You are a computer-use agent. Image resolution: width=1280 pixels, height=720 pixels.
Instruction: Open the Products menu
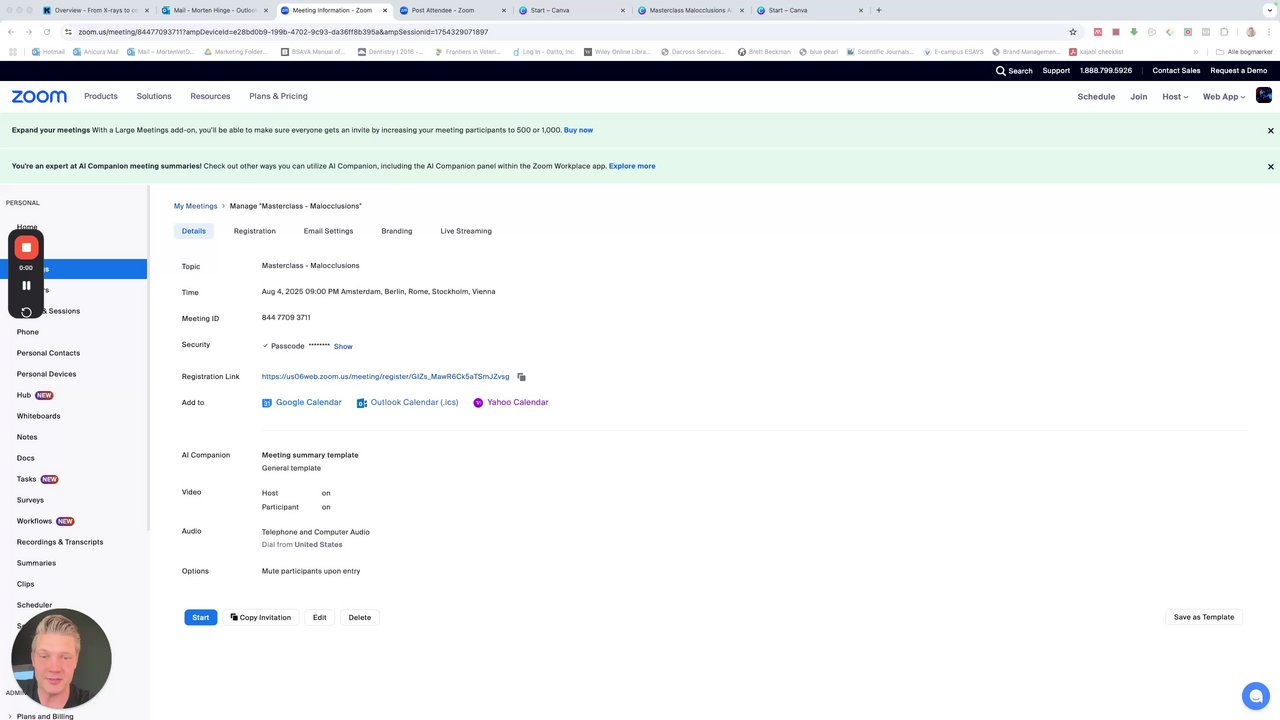click(101, 96)
